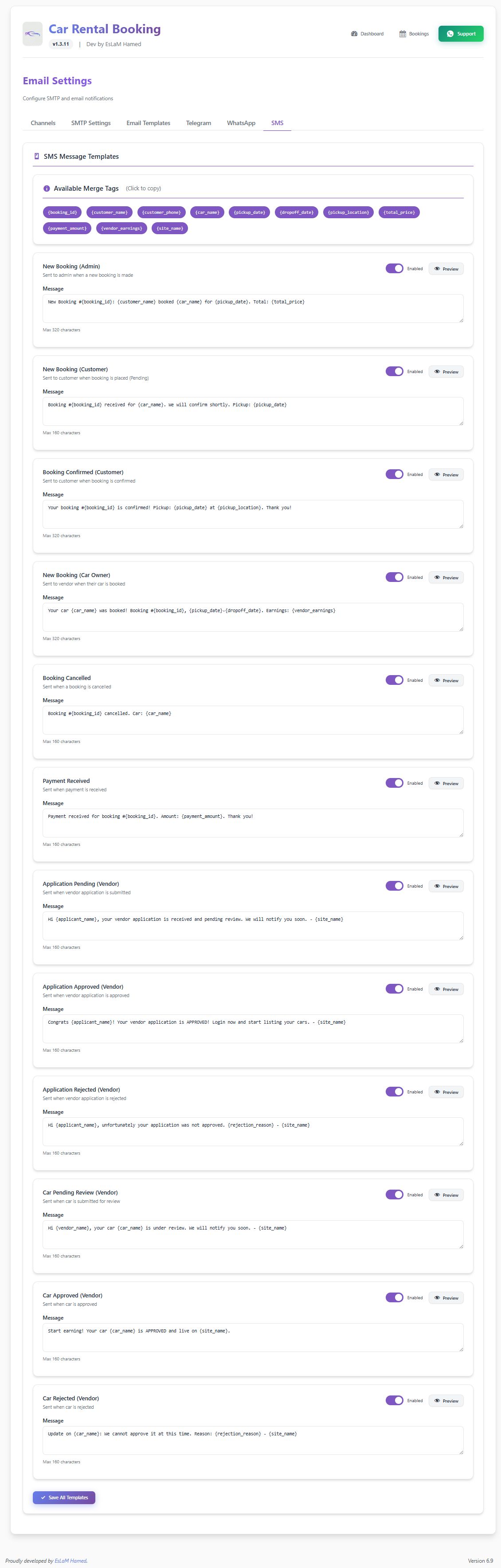Switch to the WhatsApp tab
The height and width of the screenshot is (1568, 501).
tap(241, 123)
